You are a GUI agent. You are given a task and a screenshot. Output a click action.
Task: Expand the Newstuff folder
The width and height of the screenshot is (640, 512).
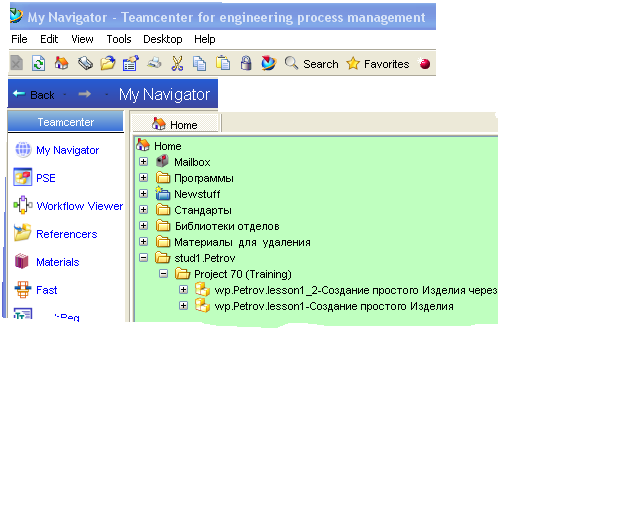click(143, 194)
